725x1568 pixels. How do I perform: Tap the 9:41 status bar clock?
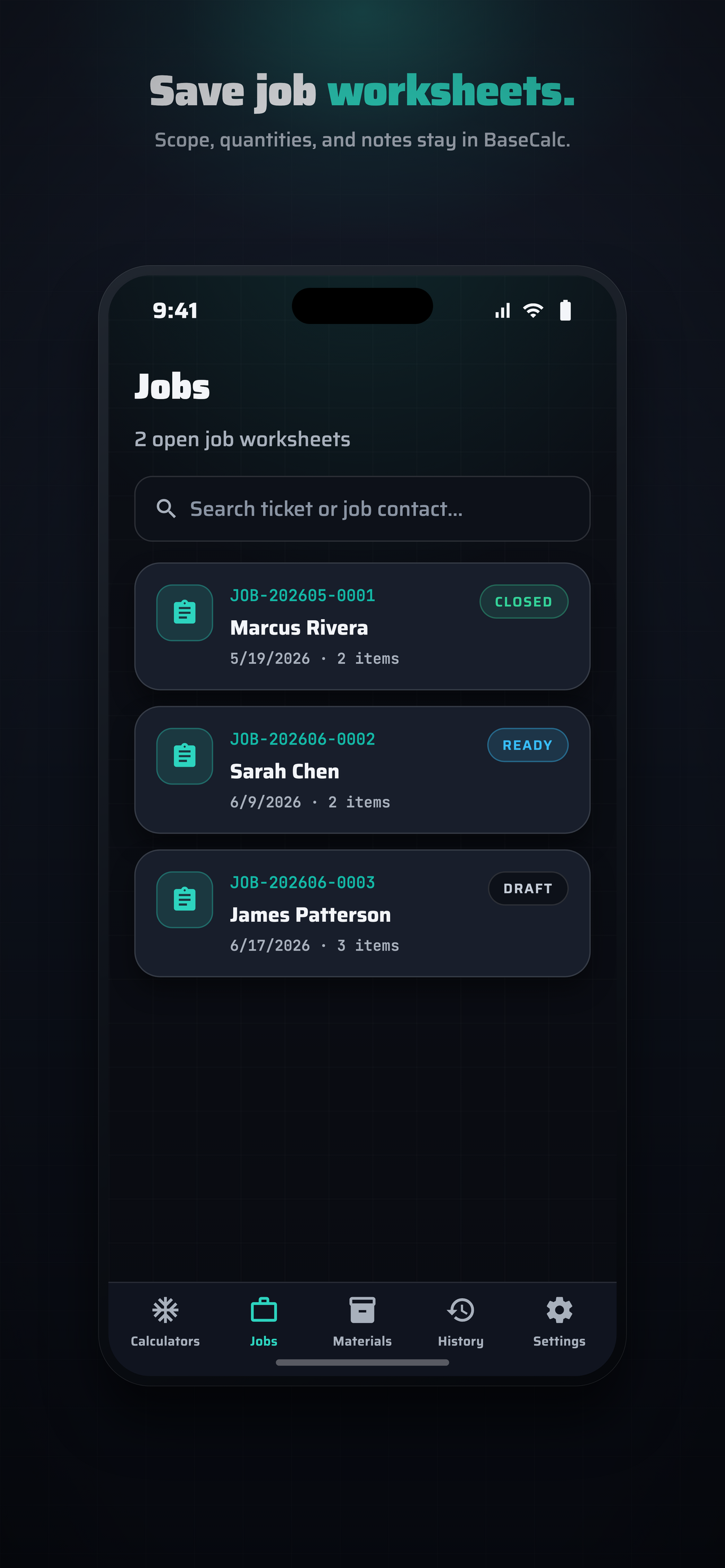click(175, 310)
